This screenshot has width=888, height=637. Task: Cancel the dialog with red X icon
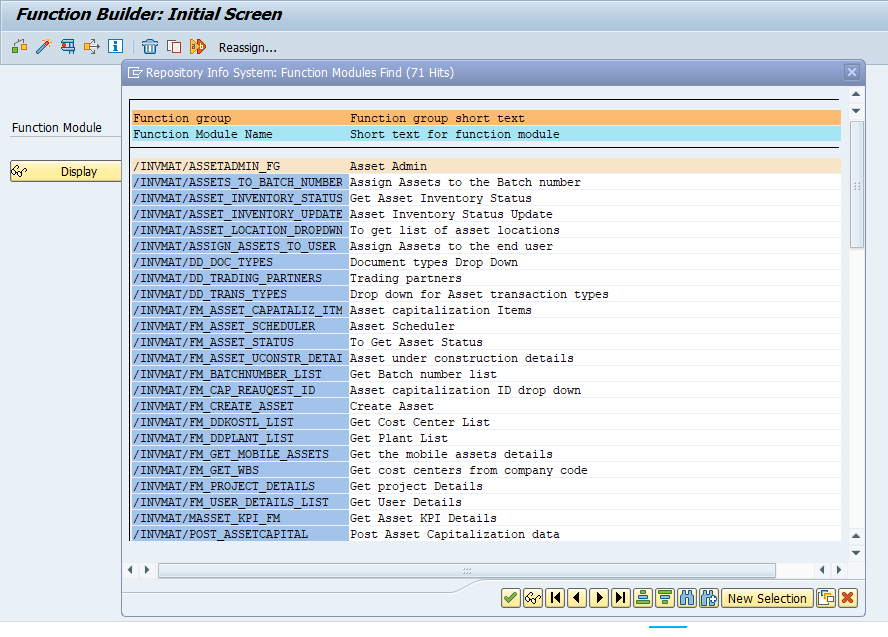[x=848, y=598]
